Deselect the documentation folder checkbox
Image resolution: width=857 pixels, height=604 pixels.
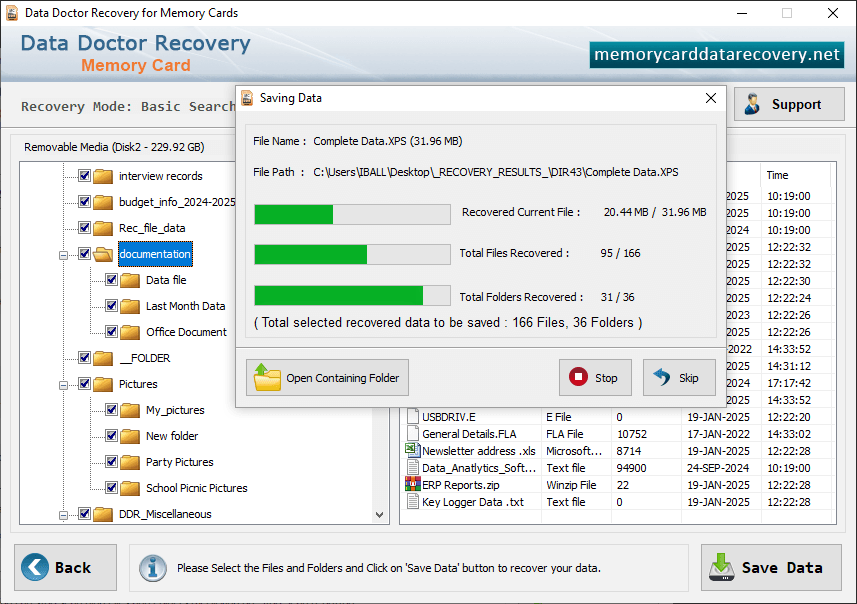point(84,254)
